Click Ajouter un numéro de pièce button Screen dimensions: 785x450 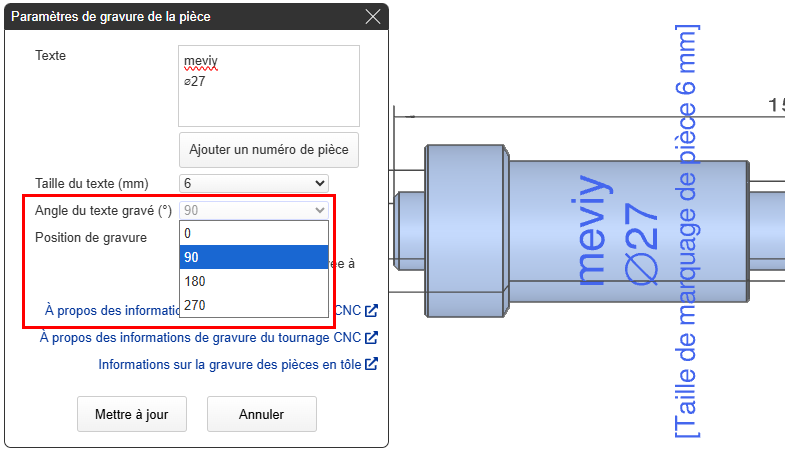pyautogui.click(x=268, y=150)
